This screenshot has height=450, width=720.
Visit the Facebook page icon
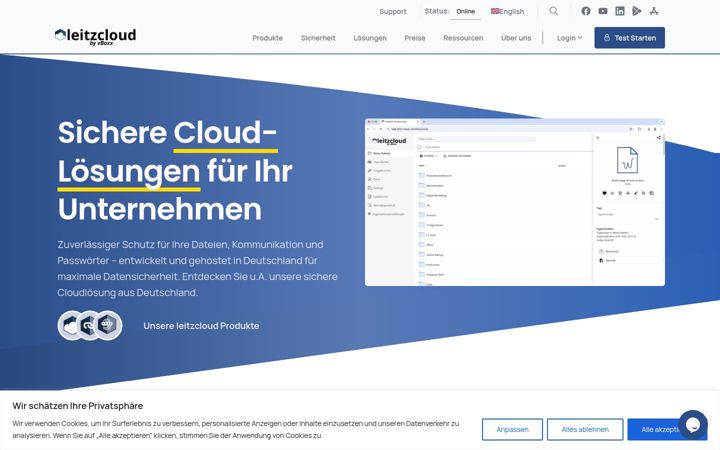point(585,11)
